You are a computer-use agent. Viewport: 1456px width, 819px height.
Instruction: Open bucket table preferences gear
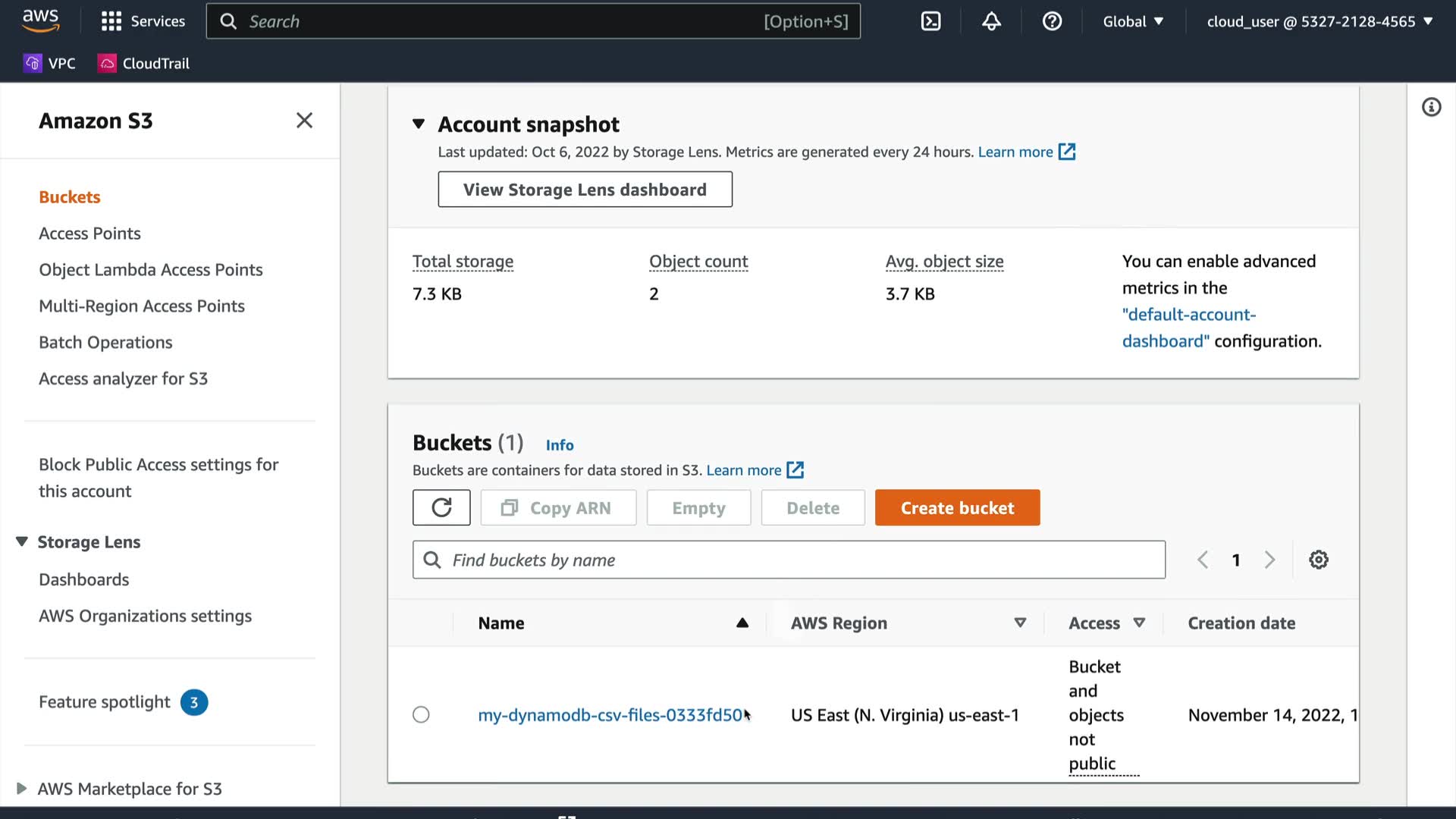click(1319, 560)
